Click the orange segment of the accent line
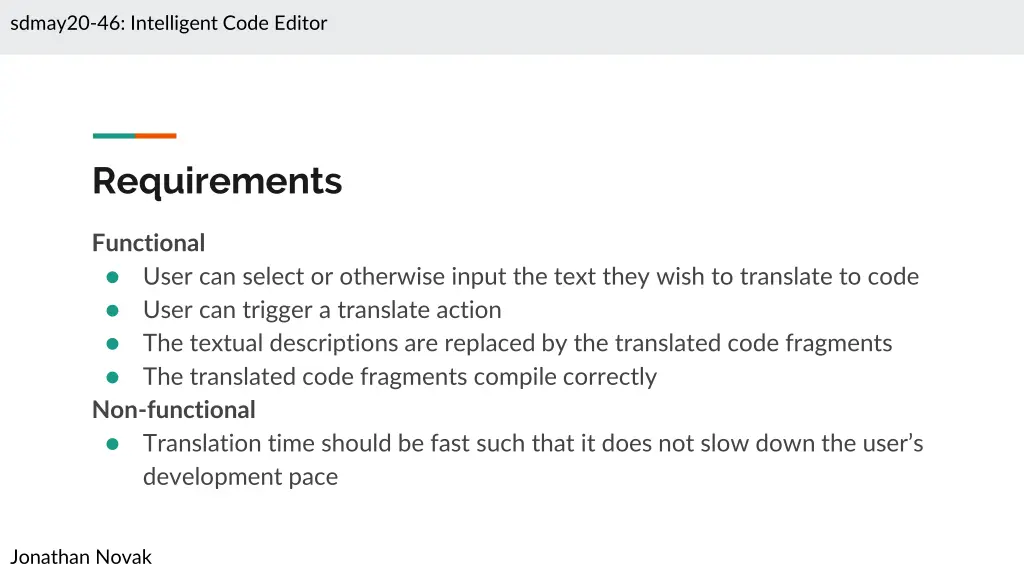This screenshot has width=1024, height=576. click(156, 136)
